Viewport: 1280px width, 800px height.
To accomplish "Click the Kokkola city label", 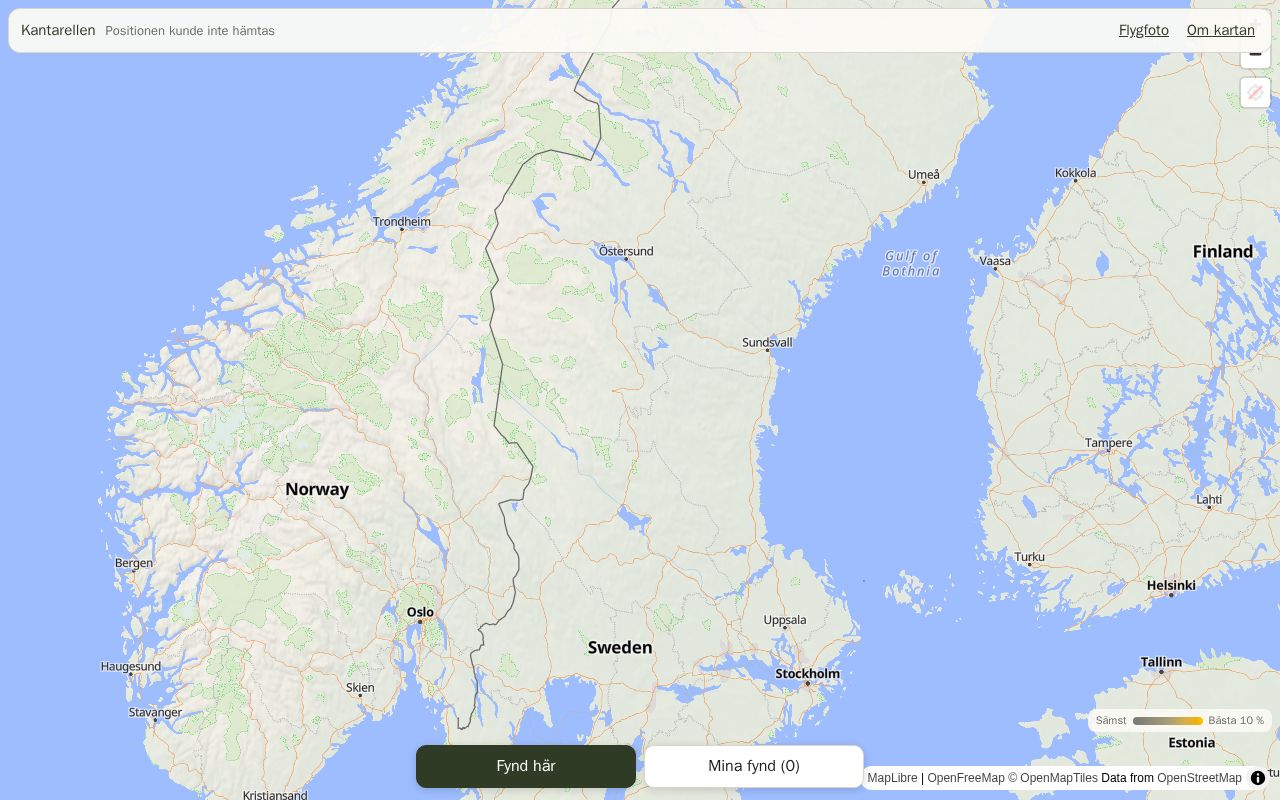I will pos(1076,173).
